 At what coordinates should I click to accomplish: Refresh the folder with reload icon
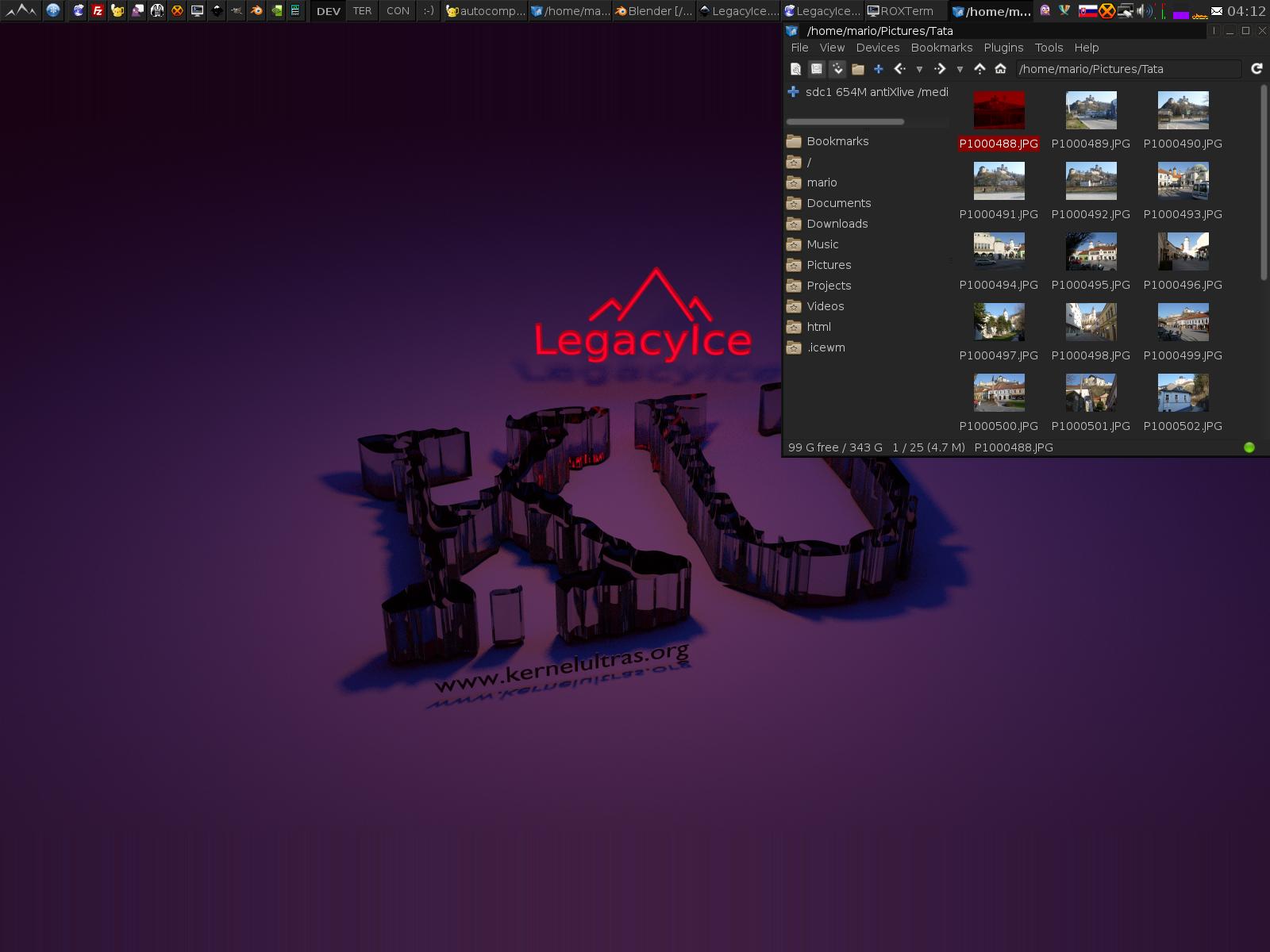pos(1257,69)
